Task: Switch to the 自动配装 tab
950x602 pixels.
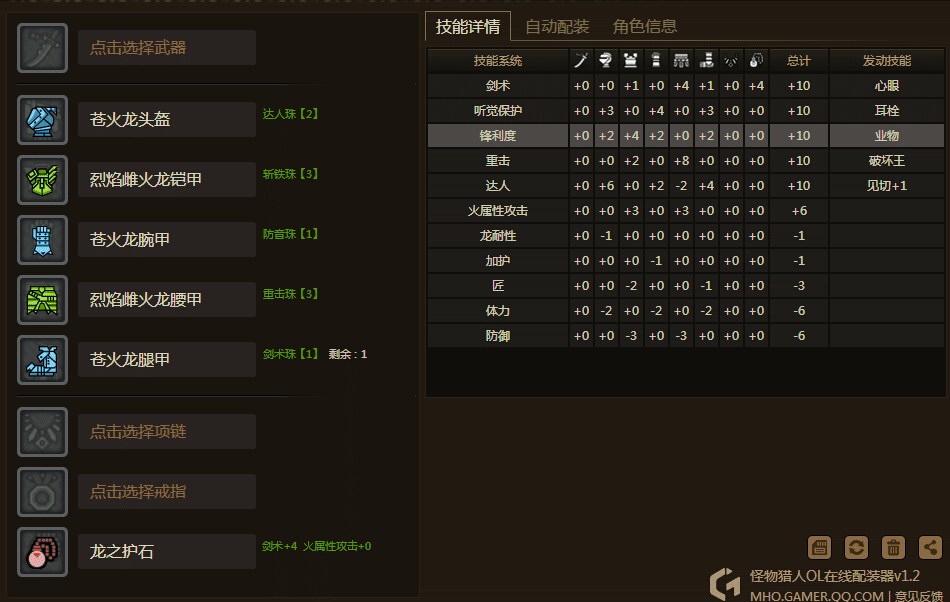Action: click(557, 26)
